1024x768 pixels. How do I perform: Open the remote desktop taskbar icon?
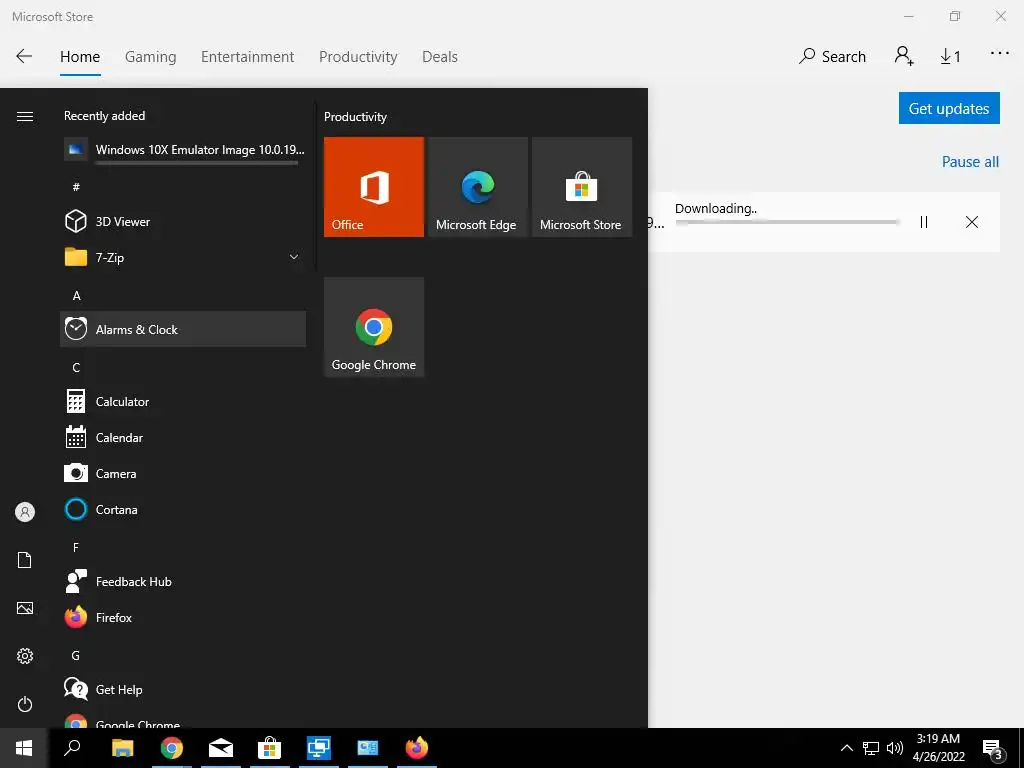(319, 748)
